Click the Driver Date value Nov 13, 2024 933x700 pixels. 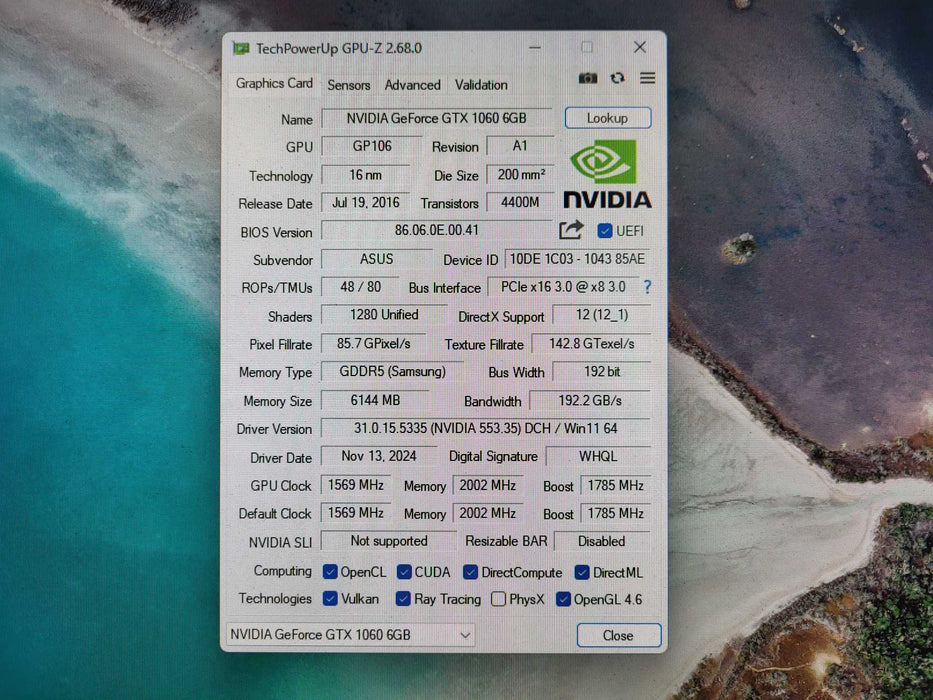coord(379,456)
